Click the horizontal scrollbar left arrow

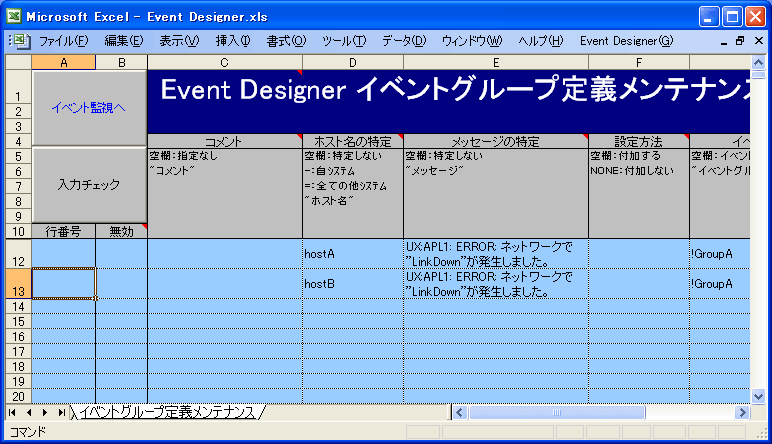(x=460, y=412)
